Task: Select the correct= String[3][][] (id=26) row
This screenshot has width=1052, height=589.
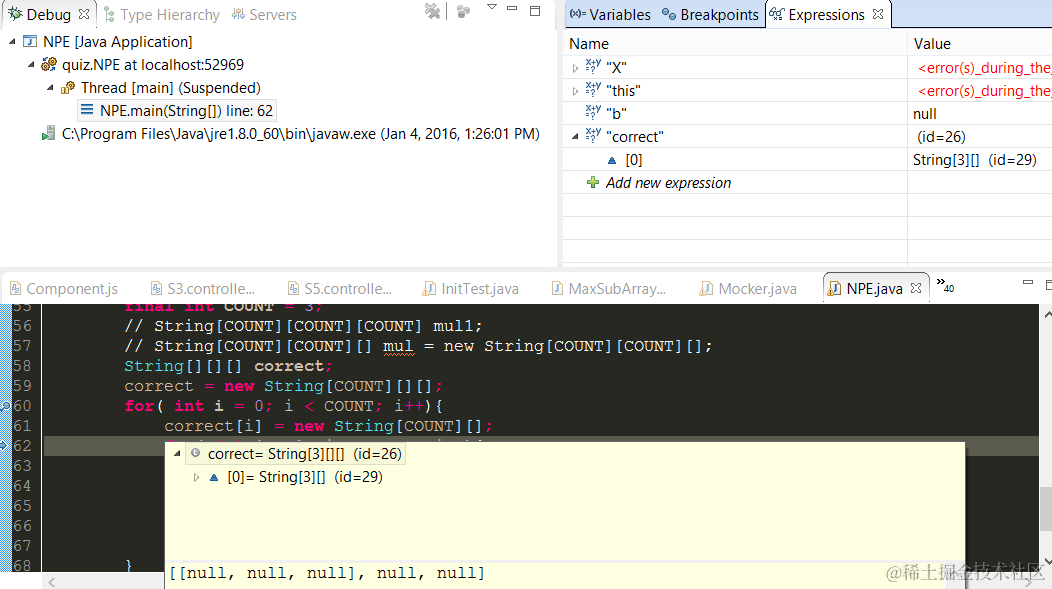Action: click(295, 454)
